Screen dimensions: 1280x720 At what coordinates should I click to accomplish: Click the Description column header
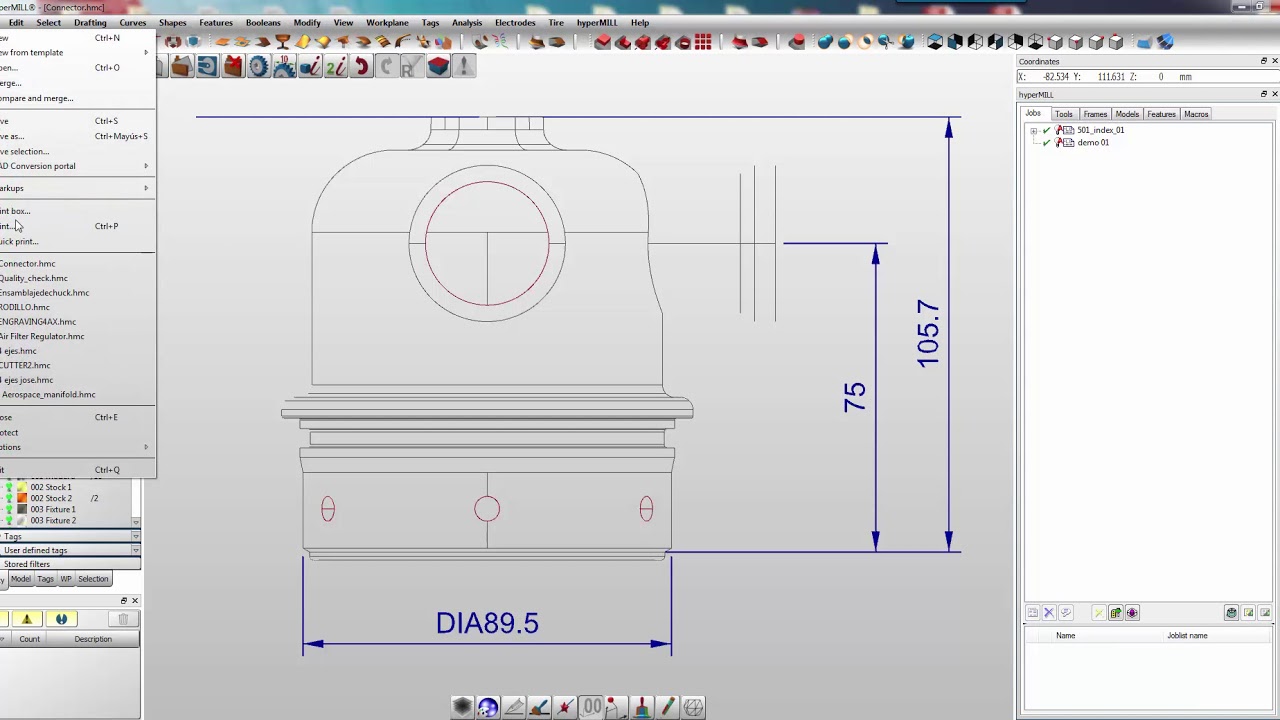click(93, 639)
